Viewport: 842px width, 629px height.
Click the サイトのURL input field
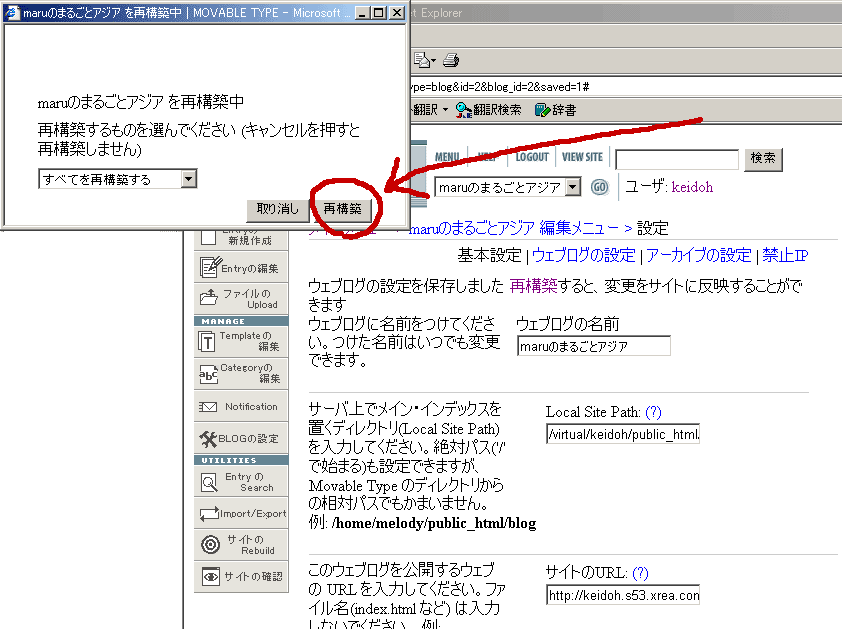(623, 595)
